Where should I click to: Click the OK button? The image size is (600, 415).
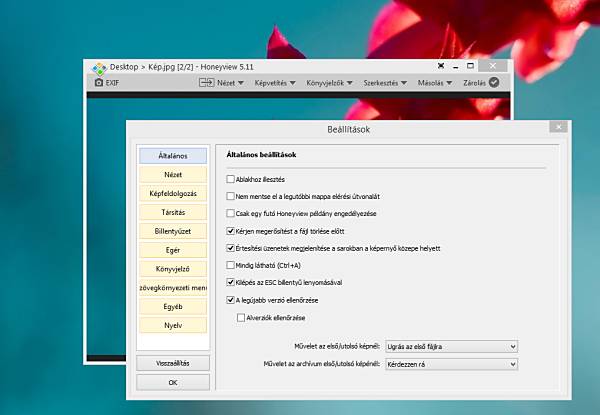point(173,382)
